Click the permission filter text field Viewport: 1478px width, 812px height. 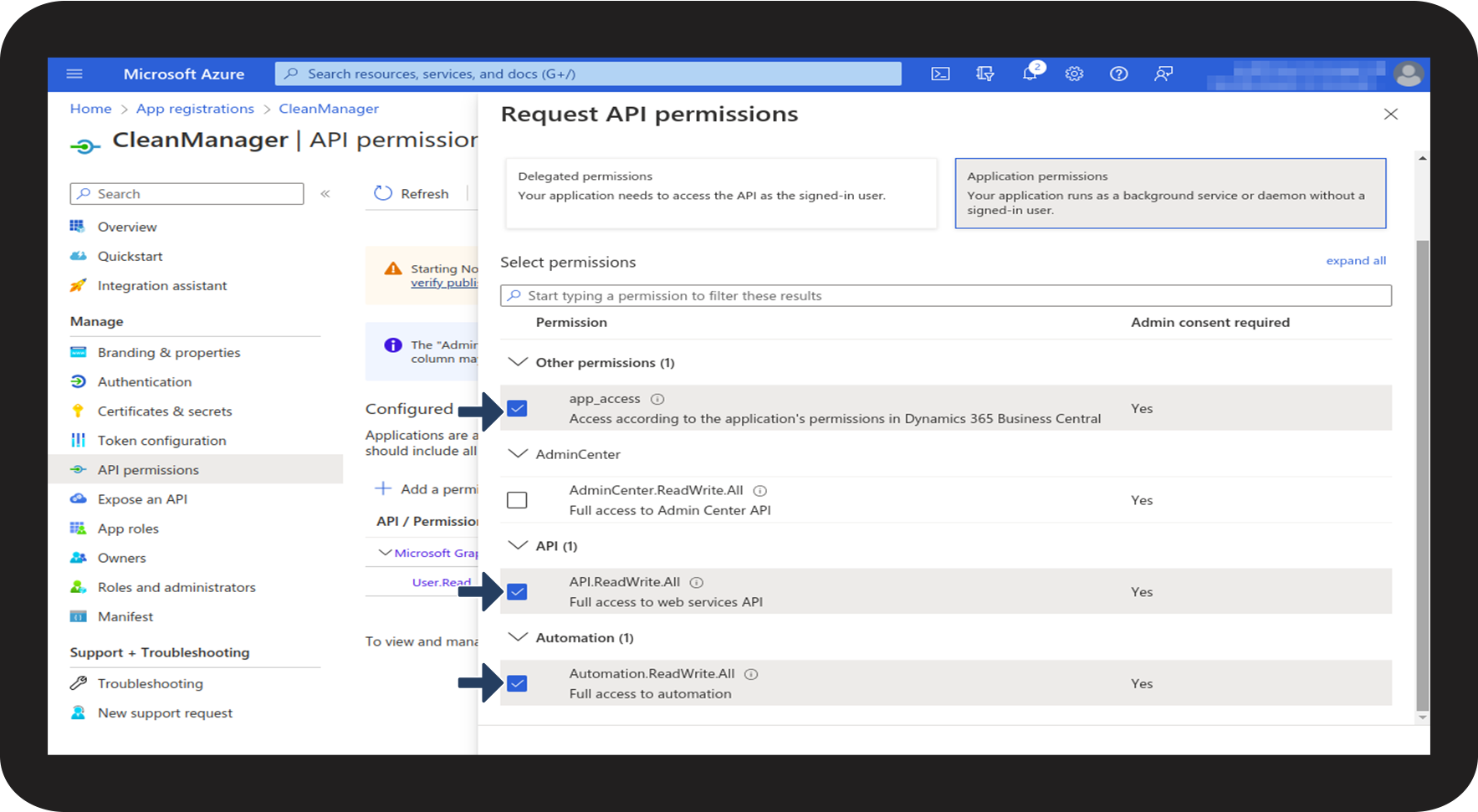[945, 296]
